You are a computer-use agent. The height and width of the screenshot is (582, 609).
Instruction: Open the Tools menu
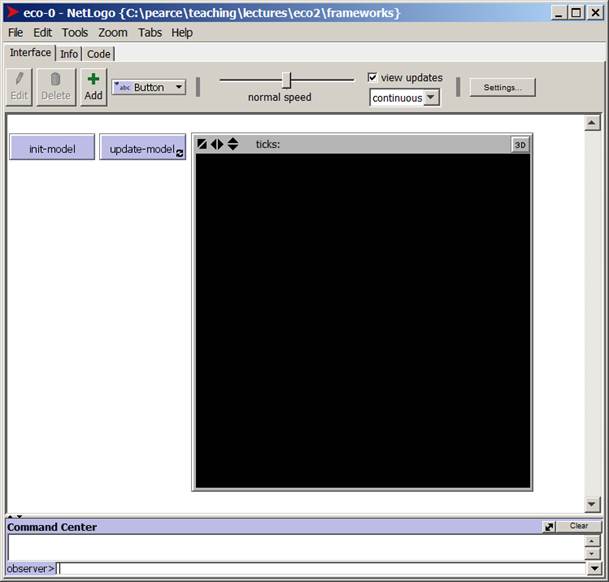pos(75,33)
